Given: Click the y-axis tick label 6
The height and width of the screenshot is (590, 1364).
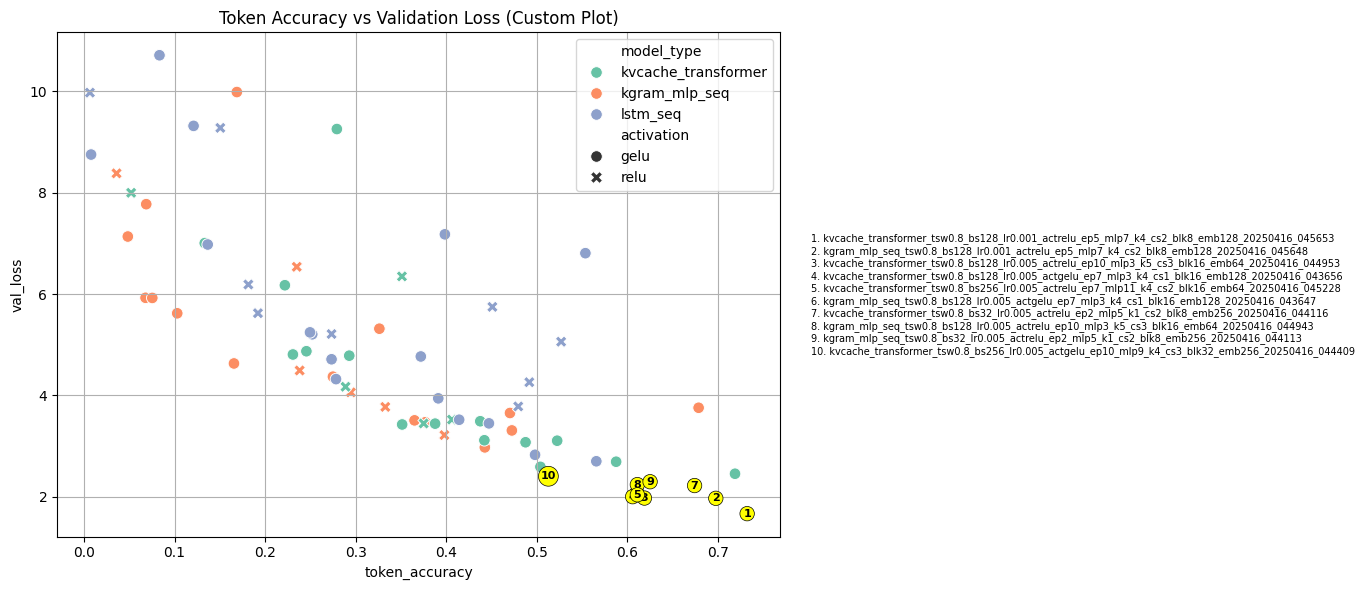Looking at the screenshot, I should (x=45, y=294).
